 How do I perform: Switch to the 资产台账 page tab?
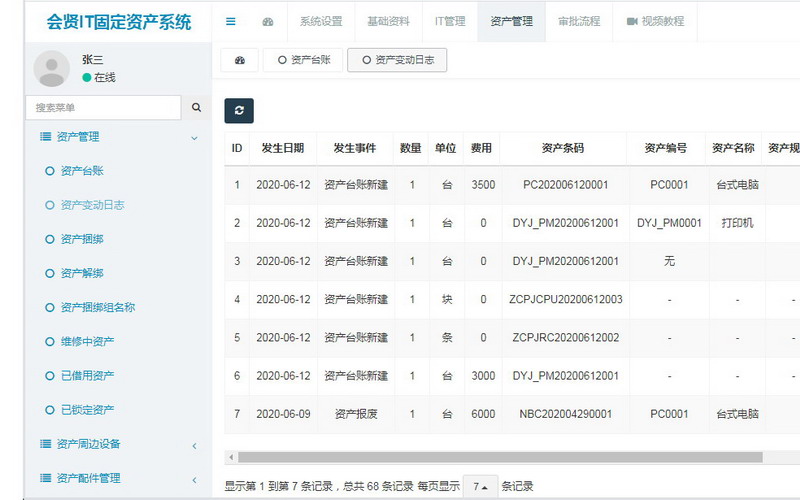[x=302, y=60]
